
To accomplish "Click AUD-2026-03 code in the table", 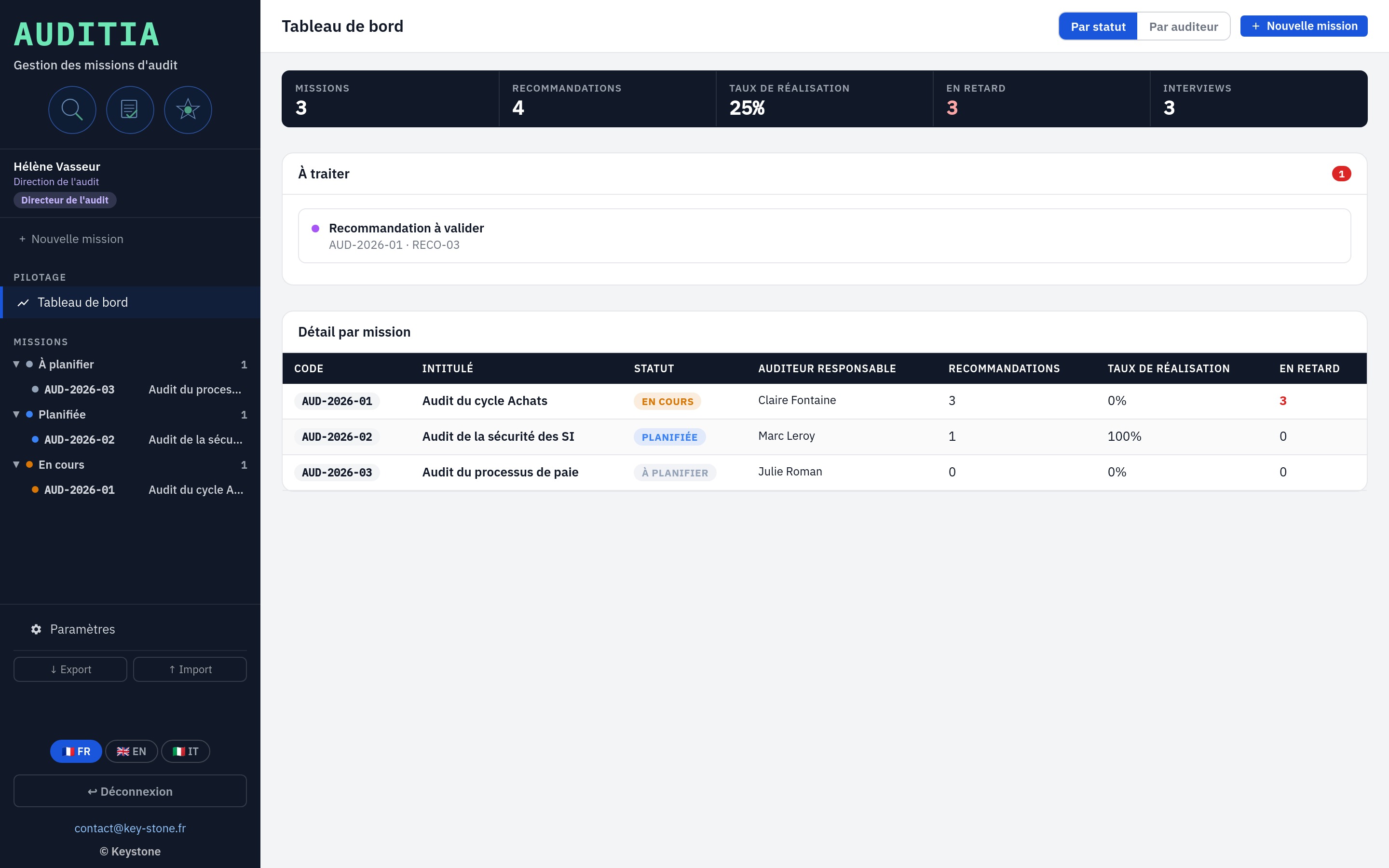I will [x=337, y=473].
